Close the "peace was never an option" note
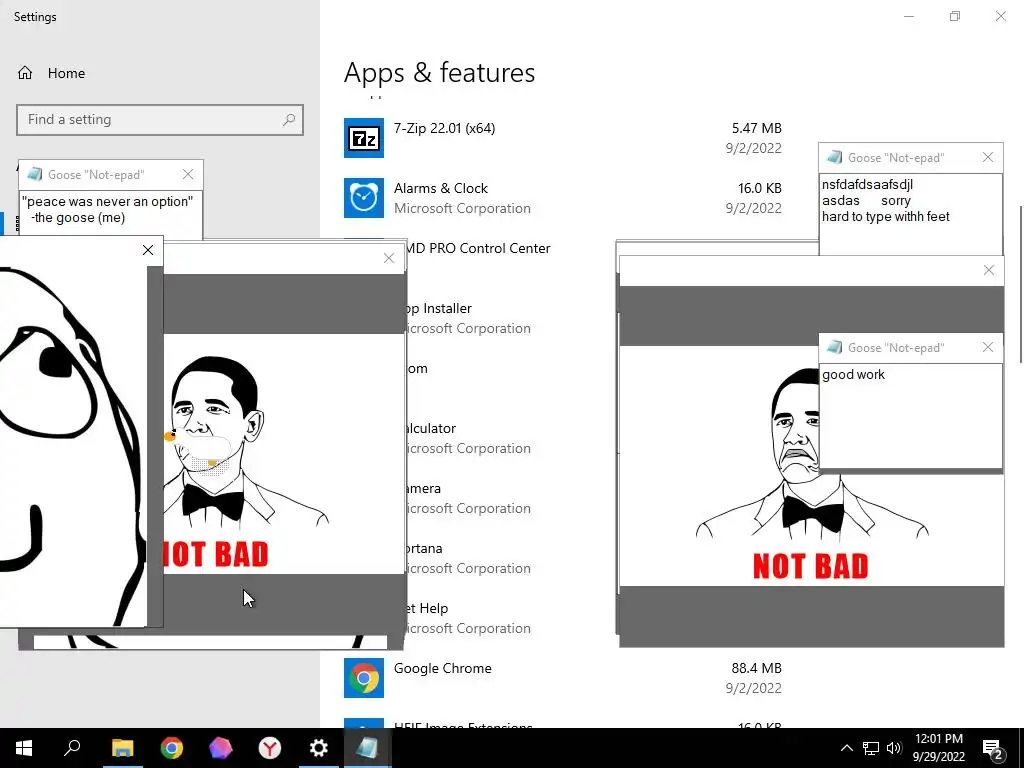The image size is (1024, 768). [188, 174]
